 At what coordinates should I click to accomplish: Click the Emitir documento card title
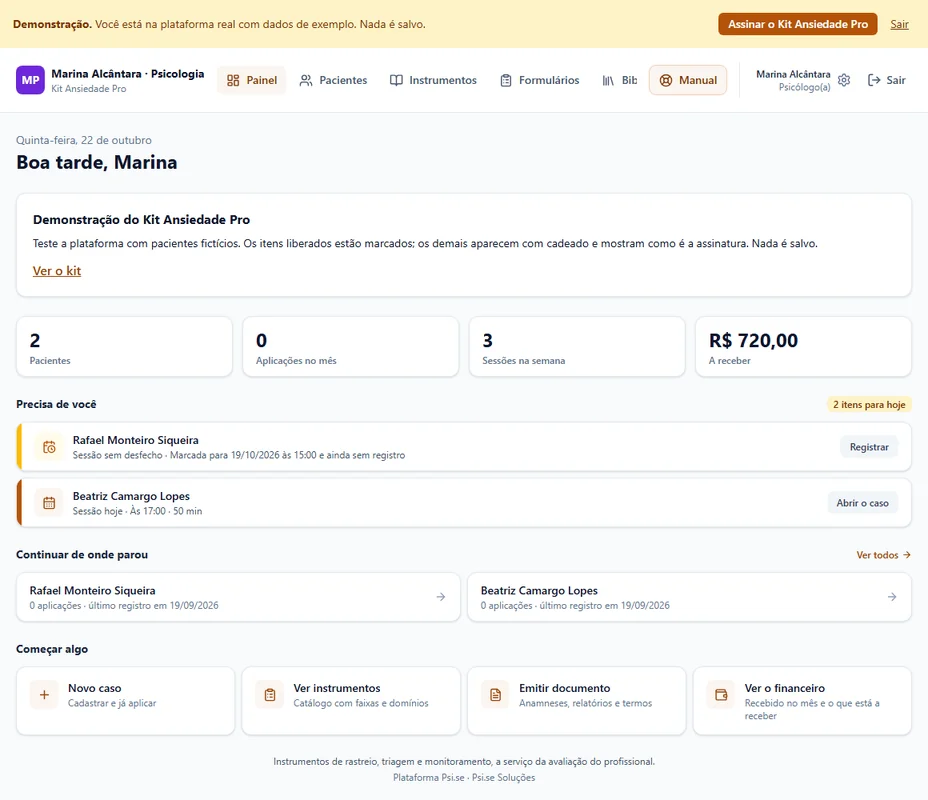(x=565, y=688)
